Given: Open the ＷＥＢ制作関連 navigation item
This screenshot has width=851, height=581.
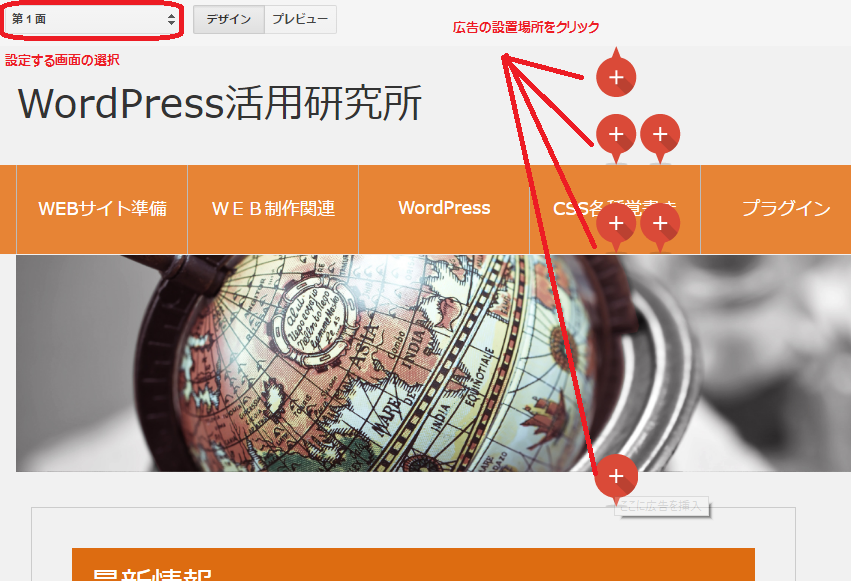Looking at the screenshot, I should pyautogui.click(x=273, y=209).
